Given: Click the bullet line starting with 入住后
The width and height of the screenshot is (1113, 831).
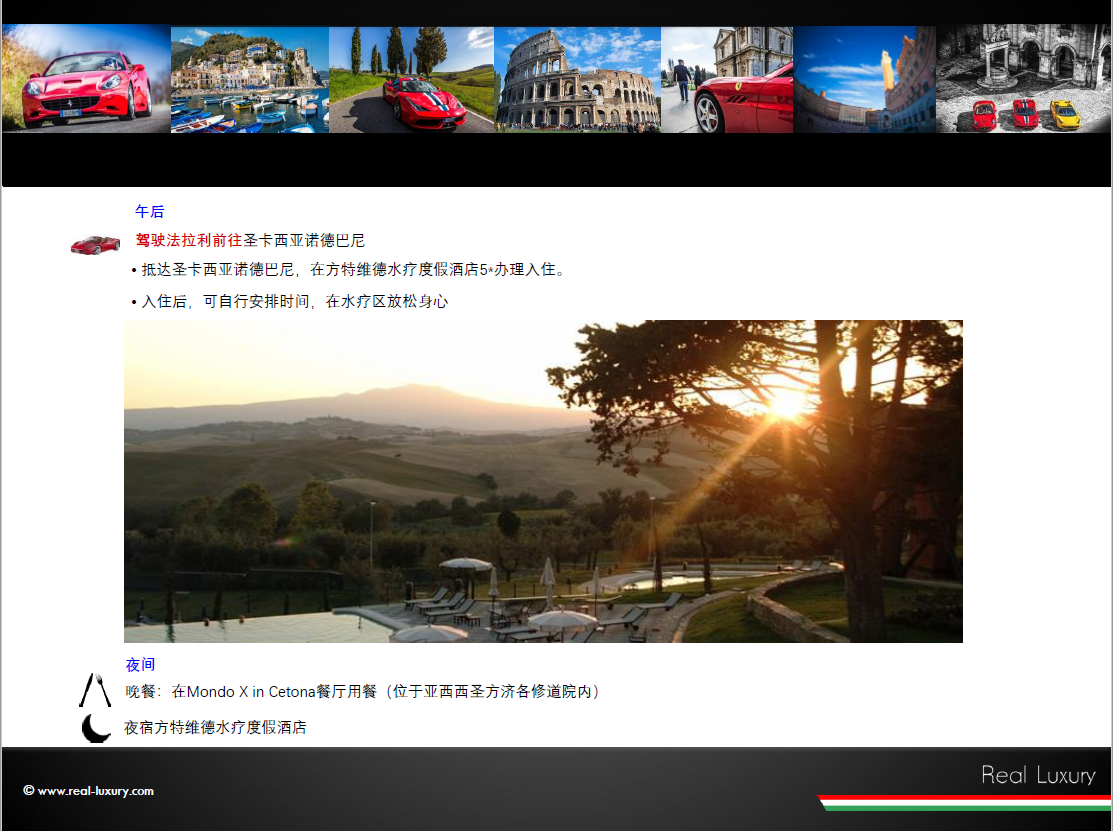Looking at the screenshot, I should (x=290, y=302).
